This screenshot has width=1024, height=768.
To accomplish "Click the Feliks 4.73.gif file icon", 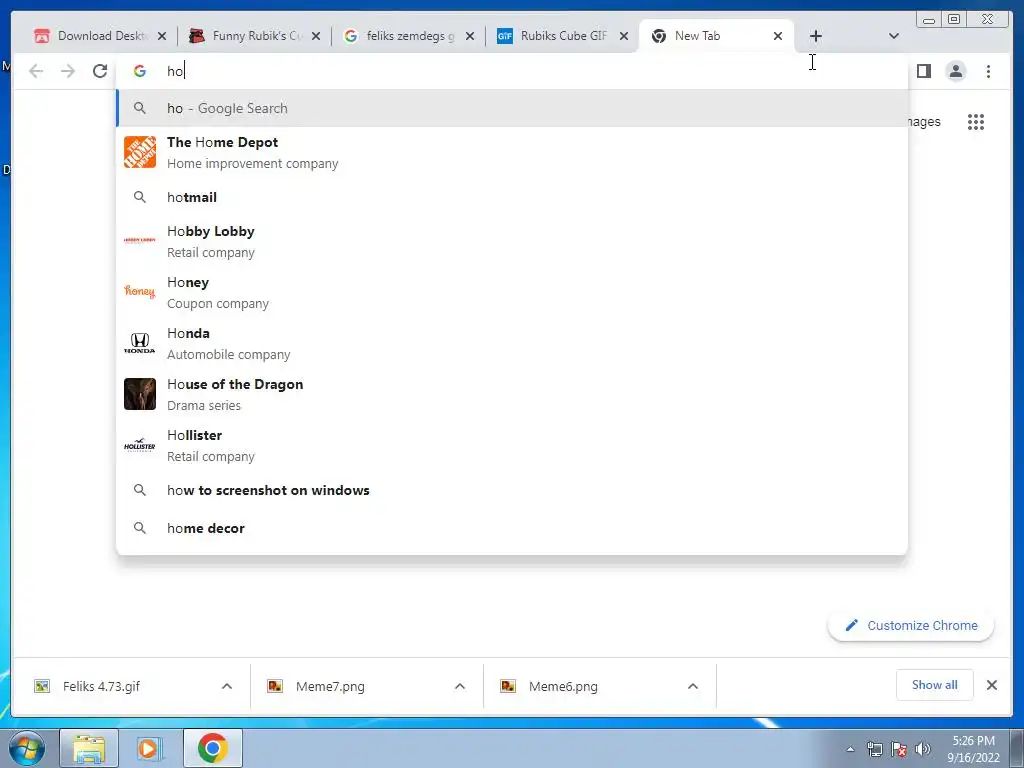I will point(42,686).
